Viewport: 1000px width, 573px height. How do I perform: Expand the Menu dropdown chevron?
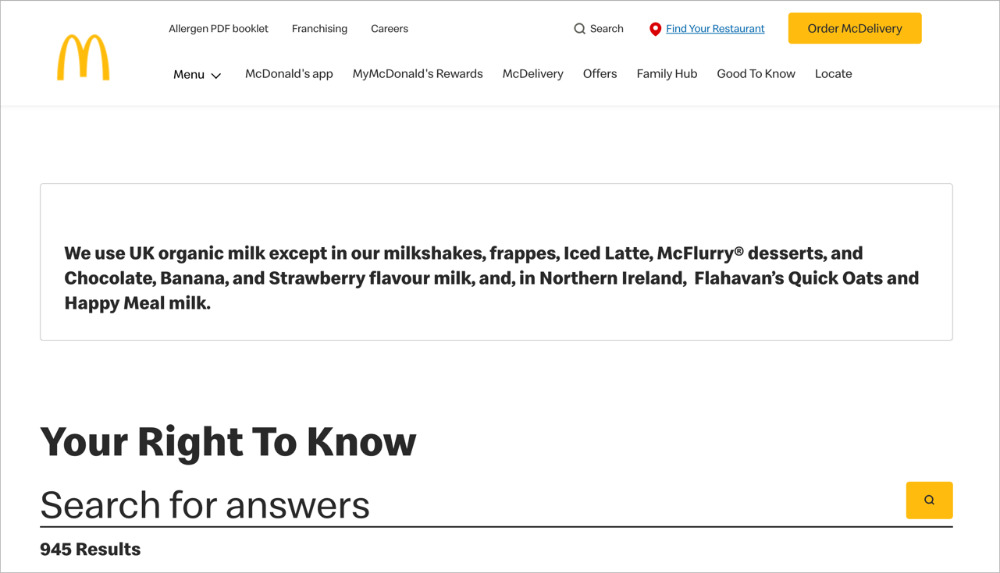point(216,75)
